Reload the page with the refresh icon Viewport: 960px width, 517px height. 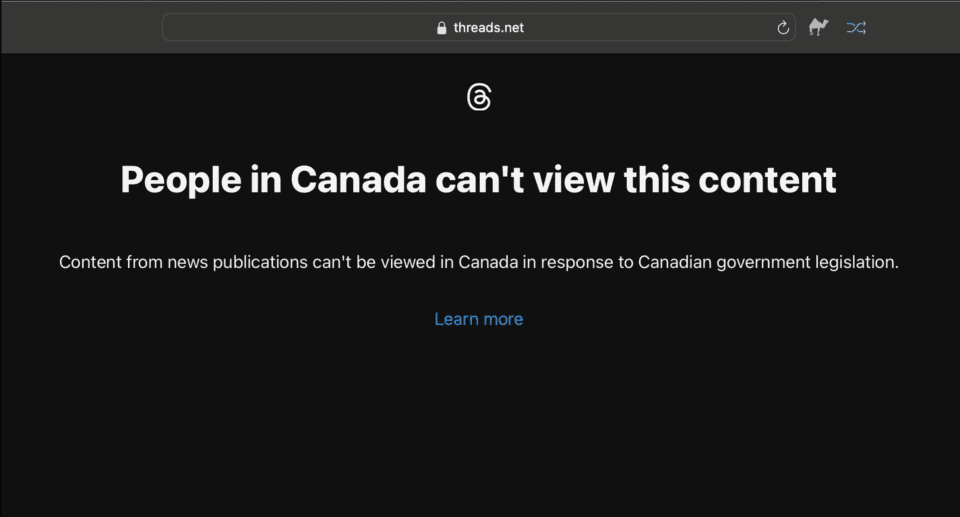783,28
